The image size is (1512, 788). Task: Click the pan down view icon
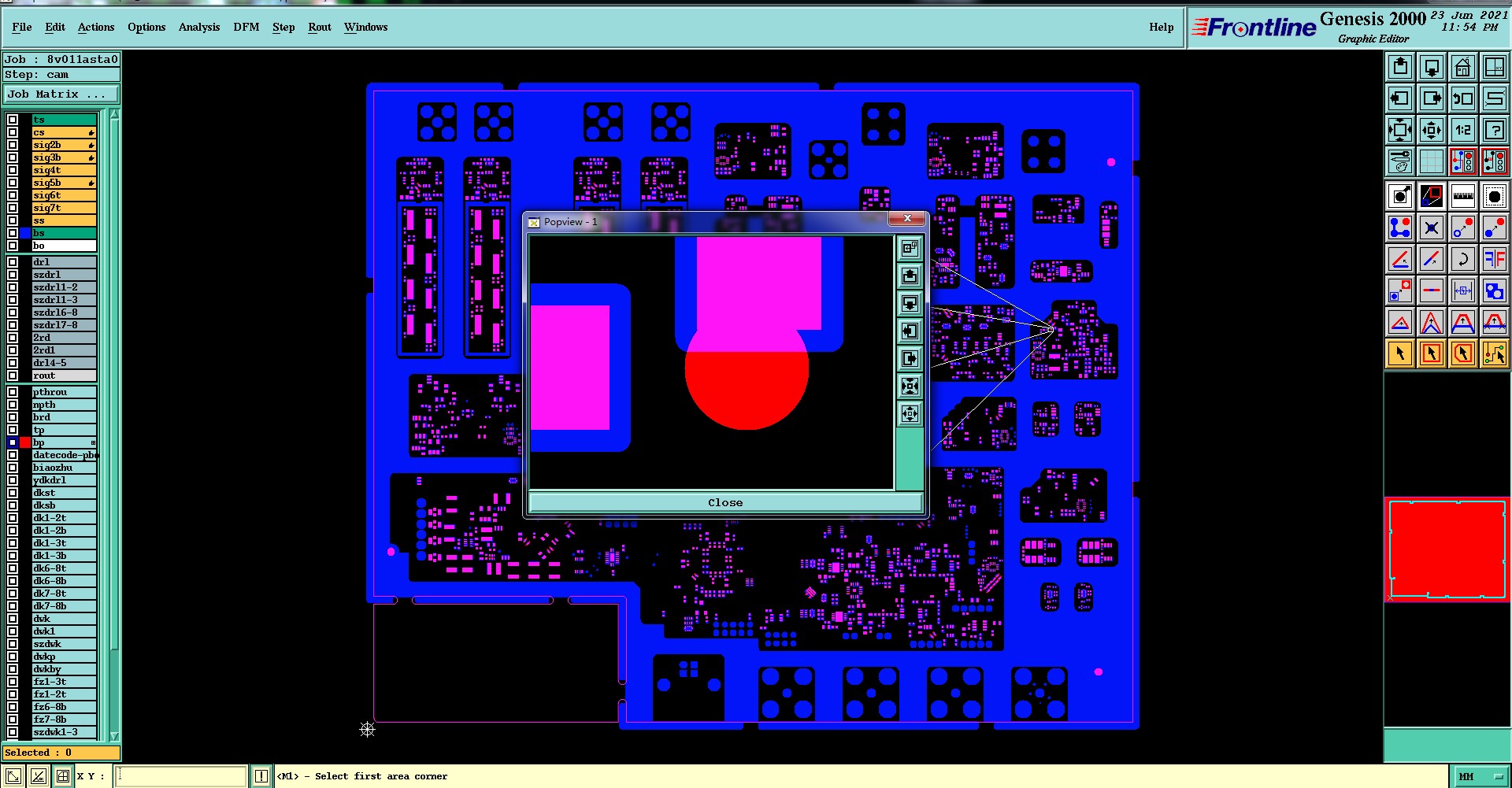pos(1432,67)
